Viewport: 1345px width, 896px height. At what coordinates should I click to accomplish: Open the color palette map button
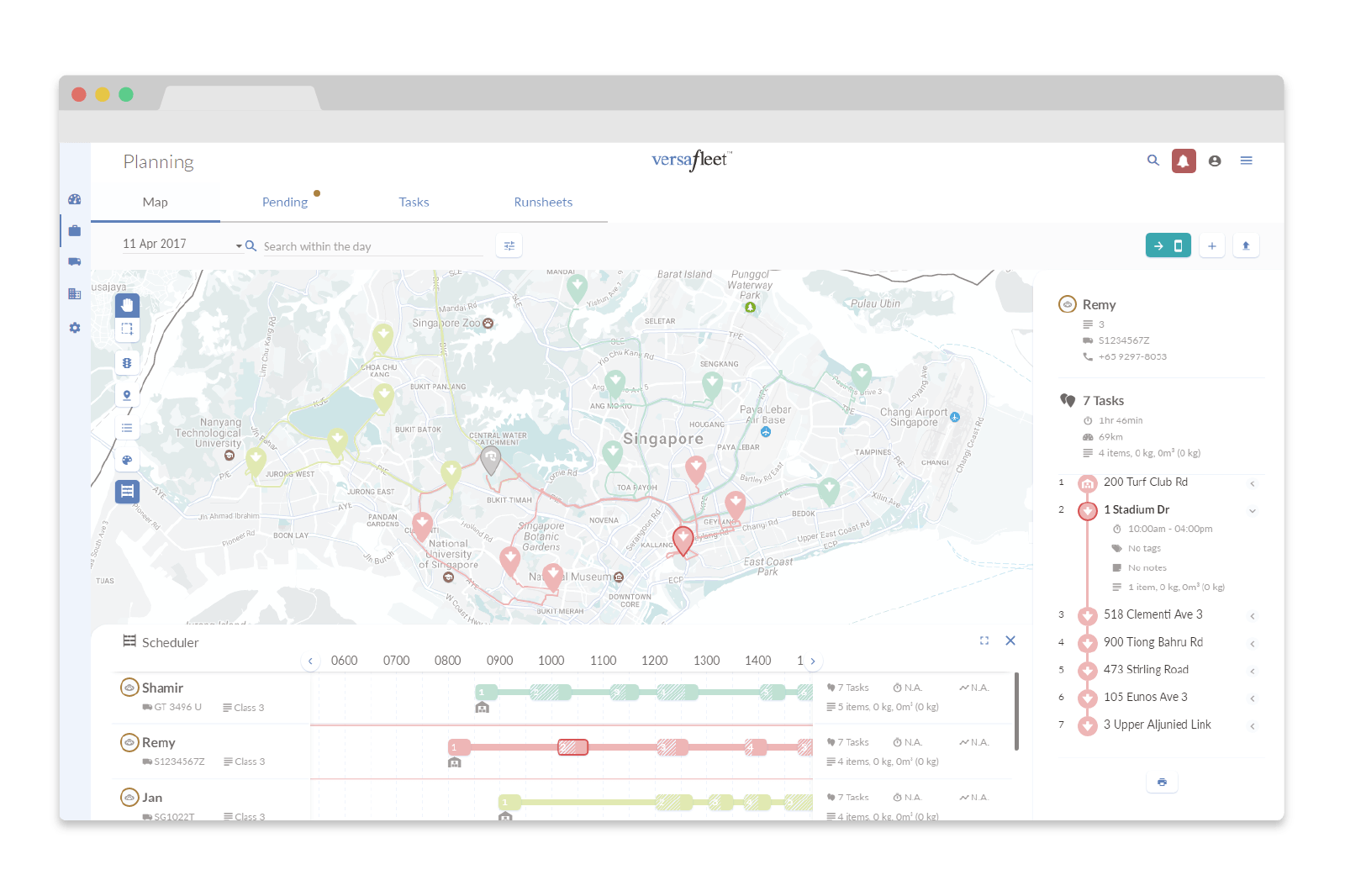coord(127,460)
